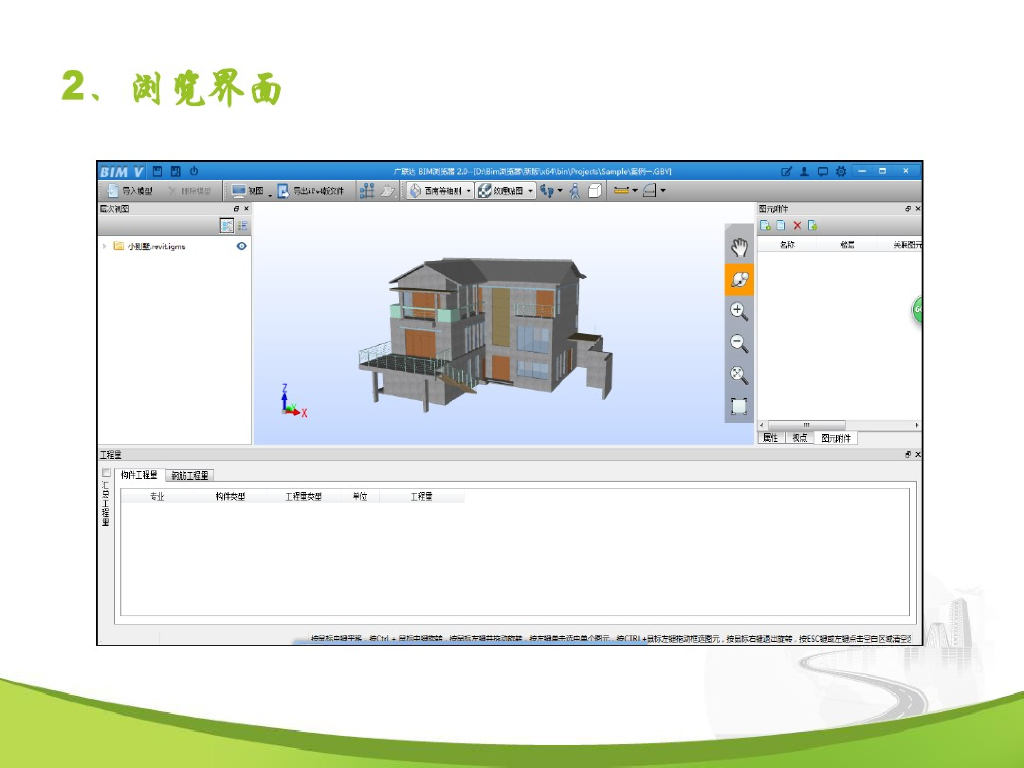
Task: Switch to the tree view icon in 层次视图
Action: coord(227,226)
